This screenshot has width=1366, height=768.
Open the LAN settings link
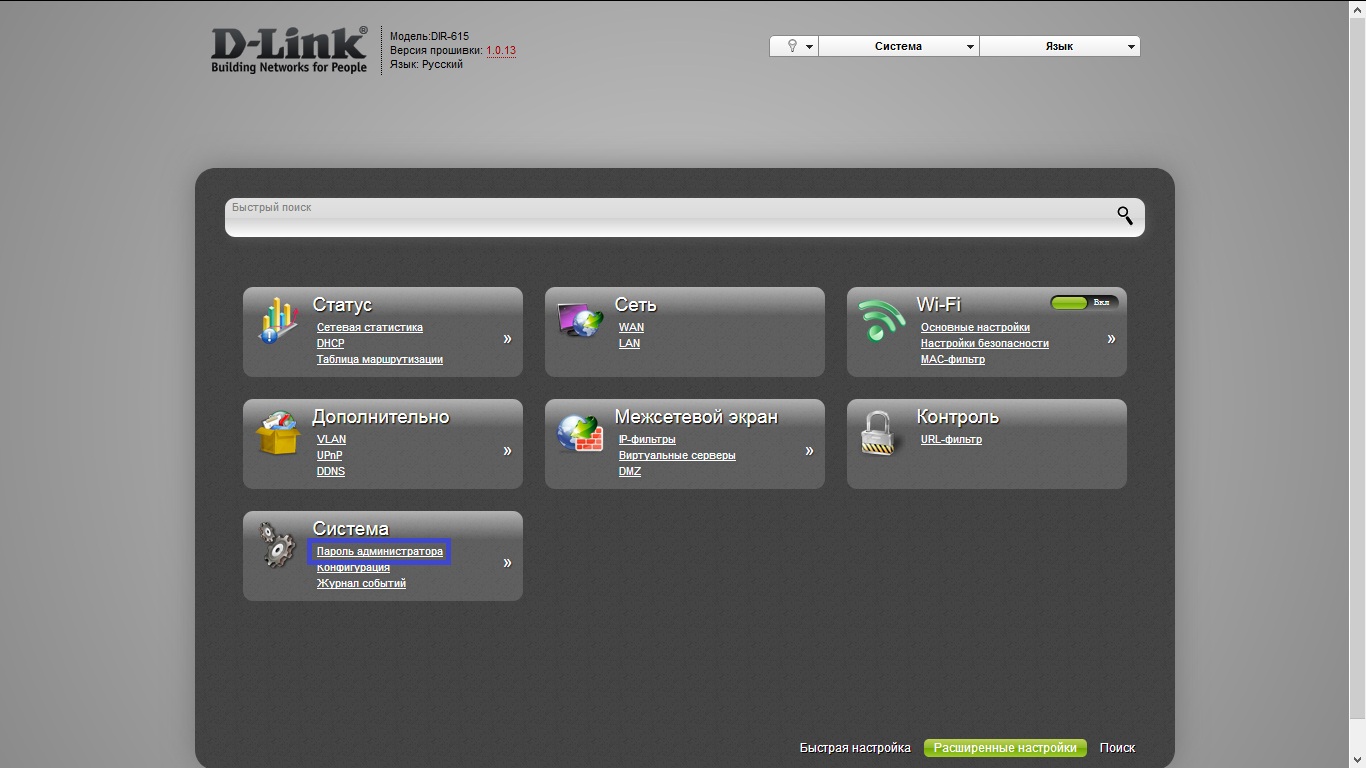click(x=629, y=344)
